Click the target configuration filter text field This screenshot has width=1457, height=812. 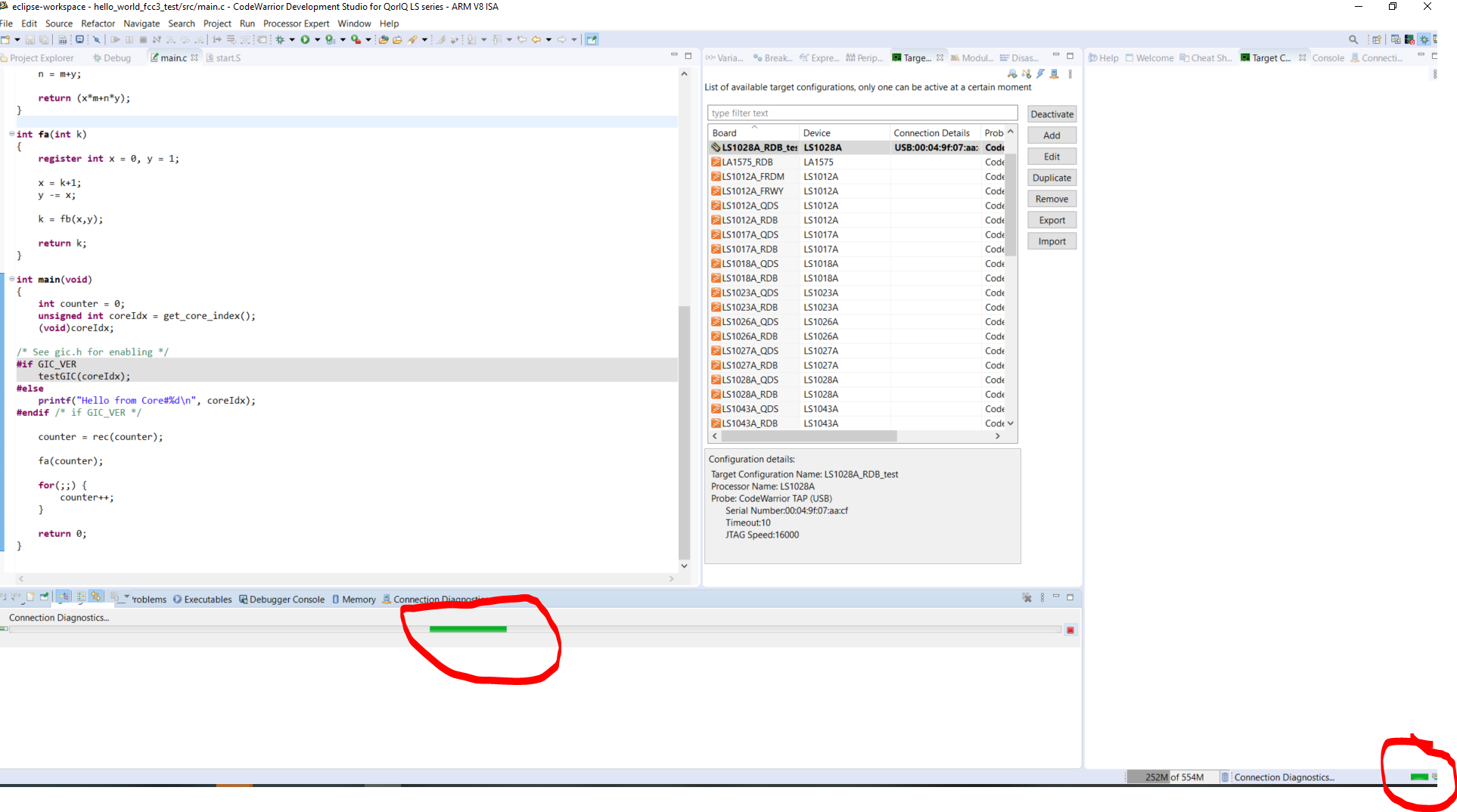pyautogui.click(x=862, y=113)
